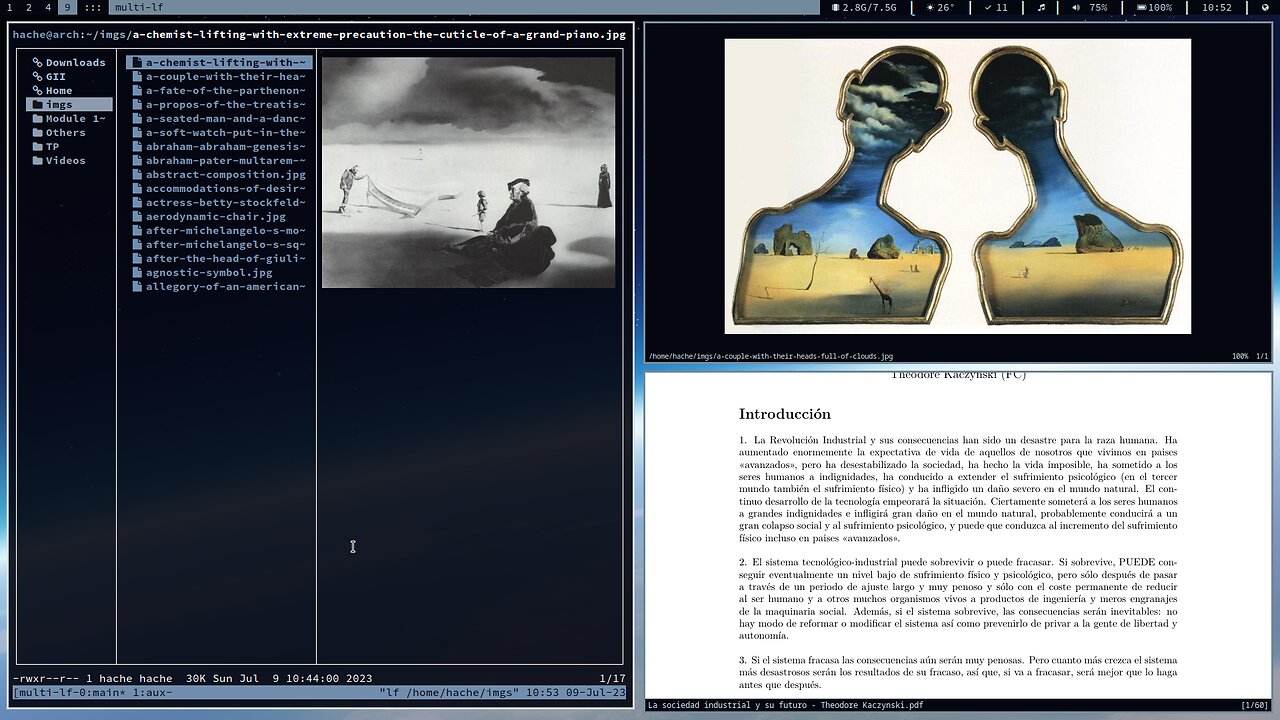Click the folder icon next to Others
The height and width of the screenshot is (720, 1280).
click(37, 132)
